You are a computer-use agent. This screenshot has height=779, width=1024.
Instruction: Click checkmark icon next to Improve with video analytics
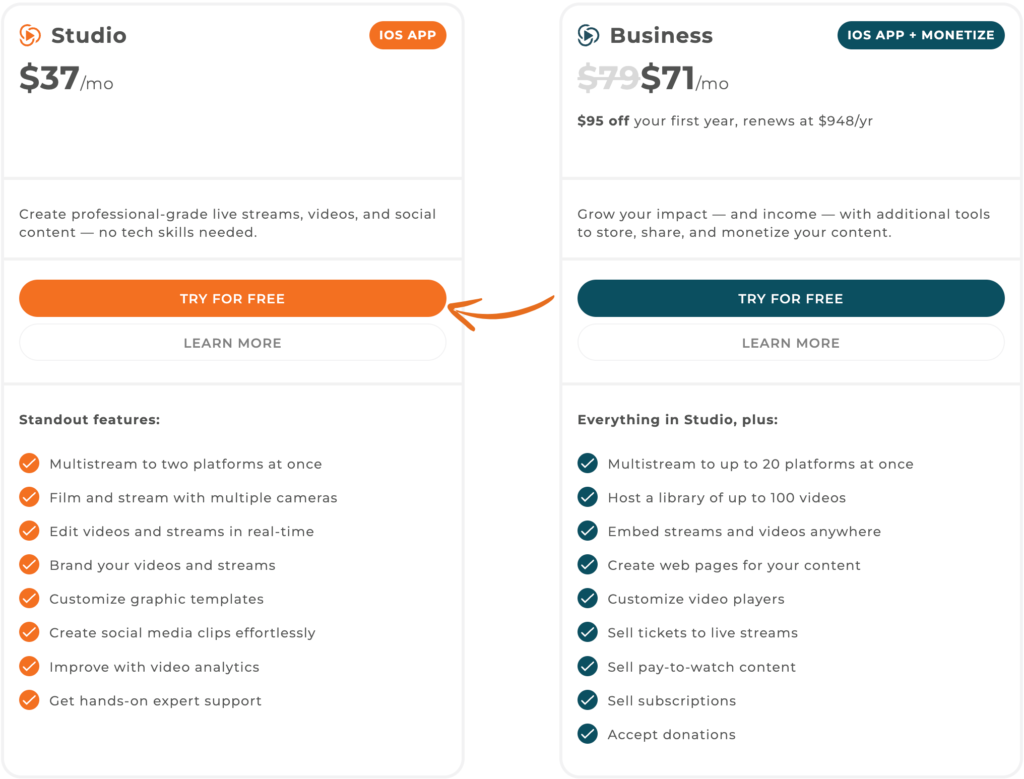point(29,666)
